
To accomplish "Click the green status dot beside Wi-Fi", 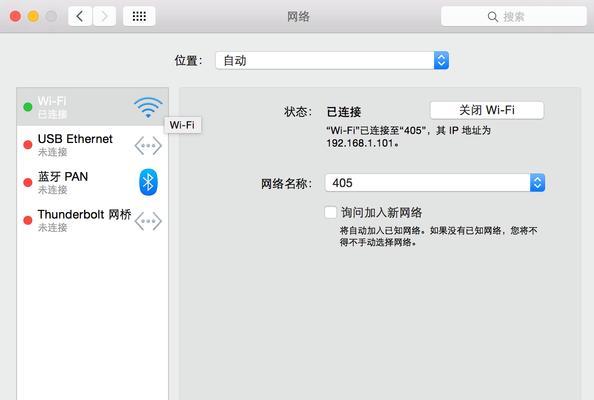I will [x=28, y=107].
